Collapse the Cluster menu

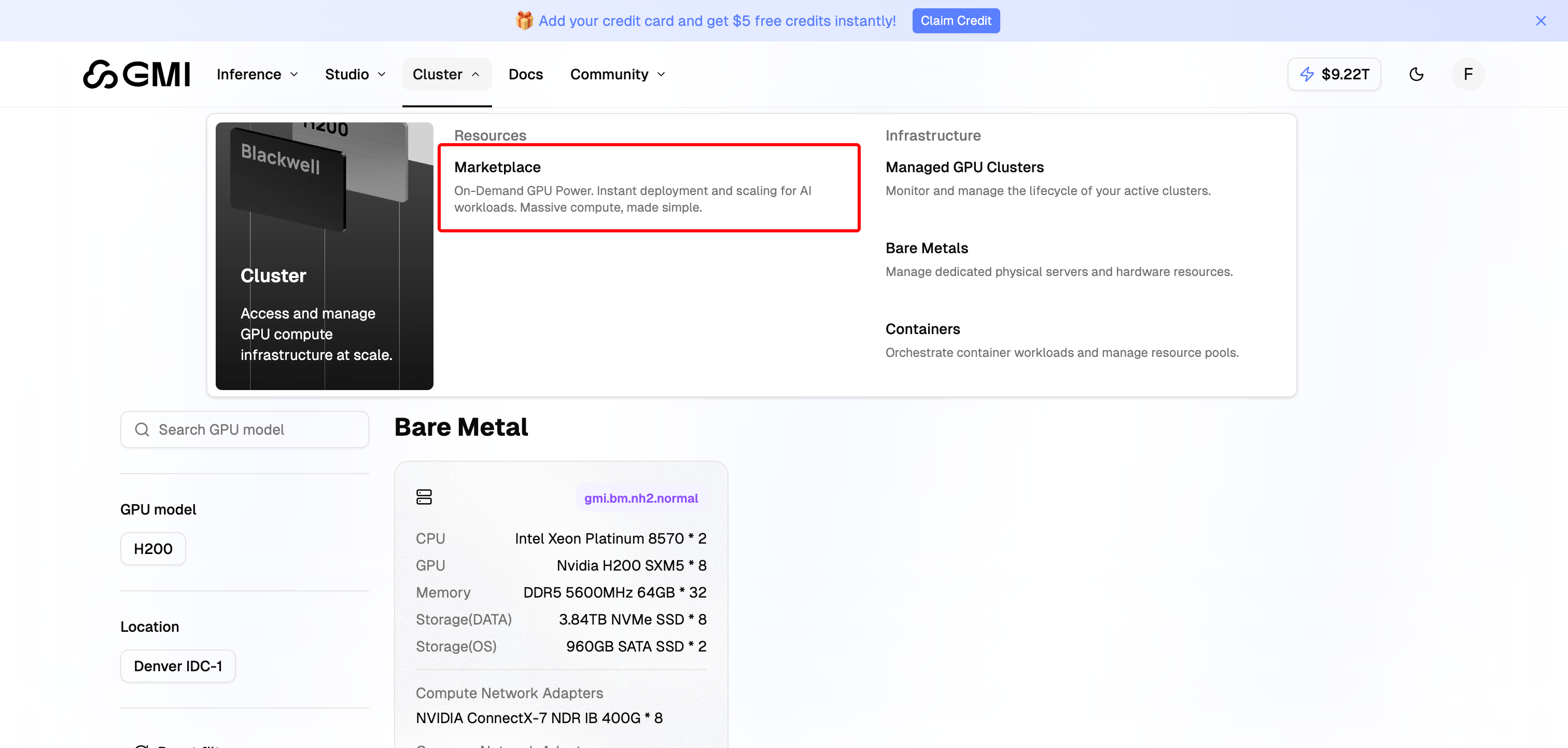coord(446,74)
